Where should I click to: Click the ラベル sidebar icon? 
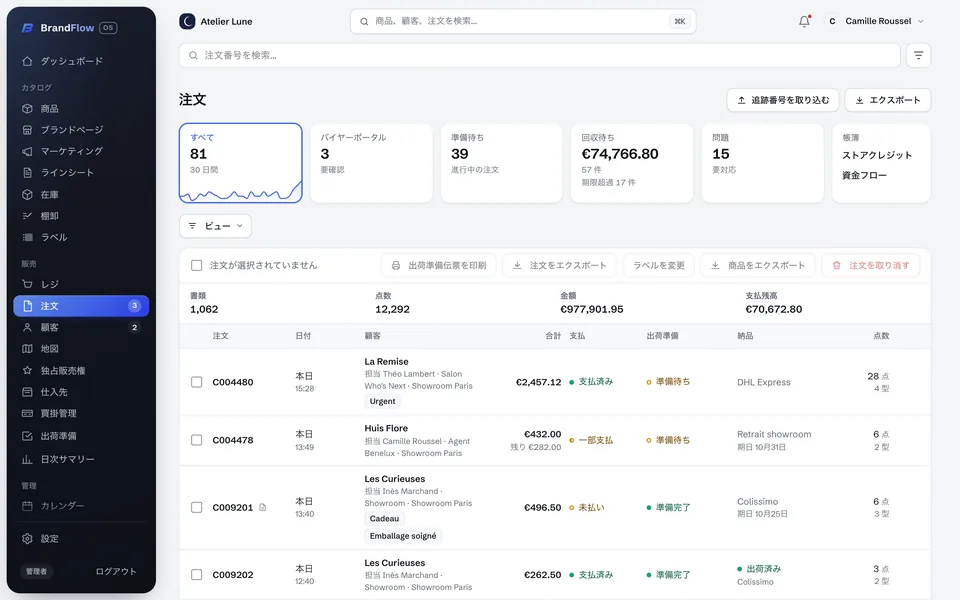(27, 237)
